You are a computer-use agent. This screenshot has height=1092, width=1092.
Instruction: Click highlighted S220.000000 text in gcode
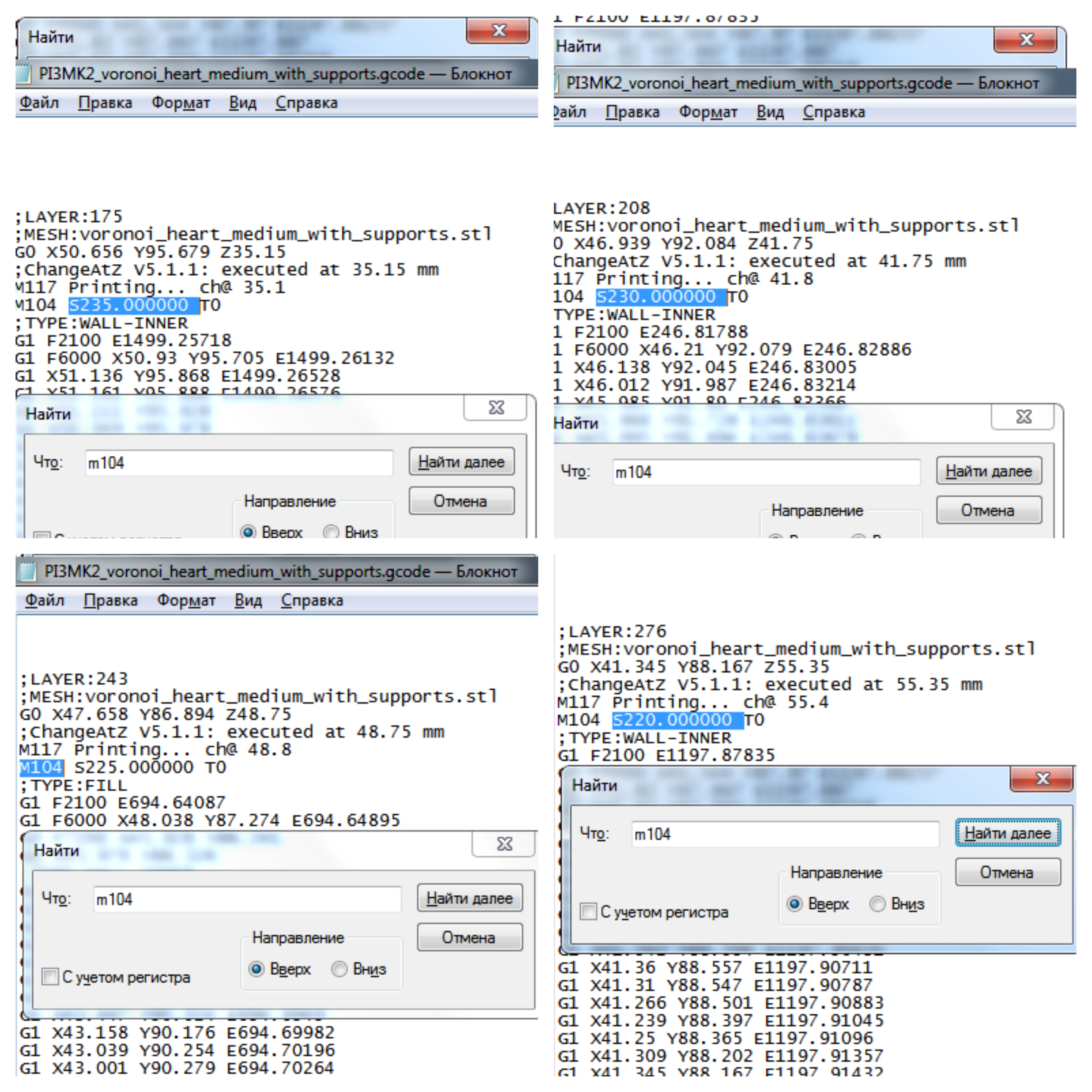coord(676,720)
